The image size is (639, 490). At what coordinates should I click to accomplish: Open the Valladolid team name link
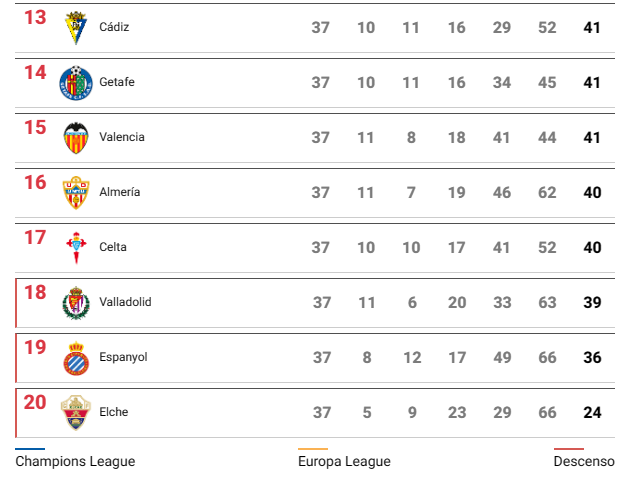pos(125,302)
